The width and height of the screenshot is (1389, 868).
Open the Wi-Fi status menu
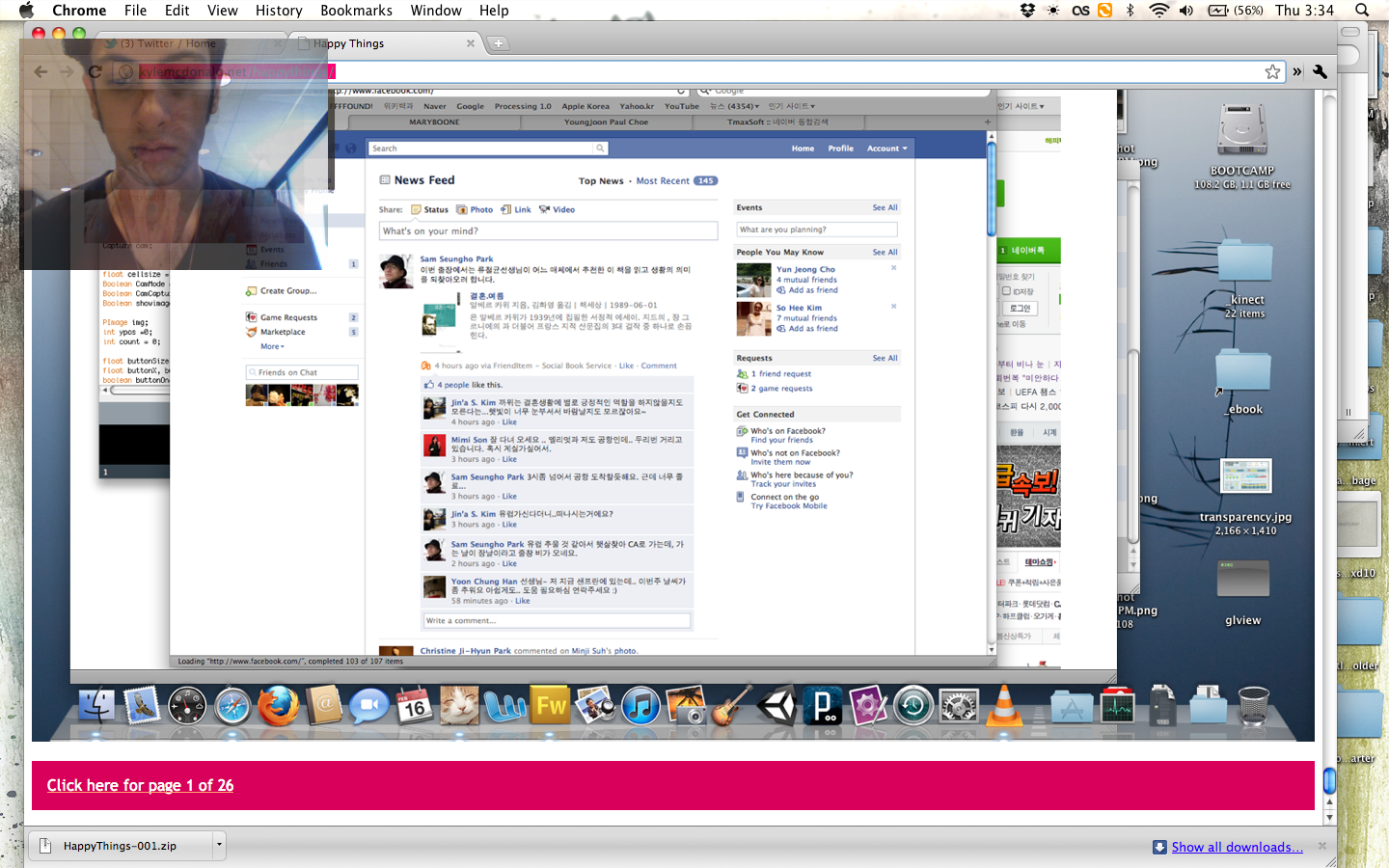click(x=1158, y=11)
